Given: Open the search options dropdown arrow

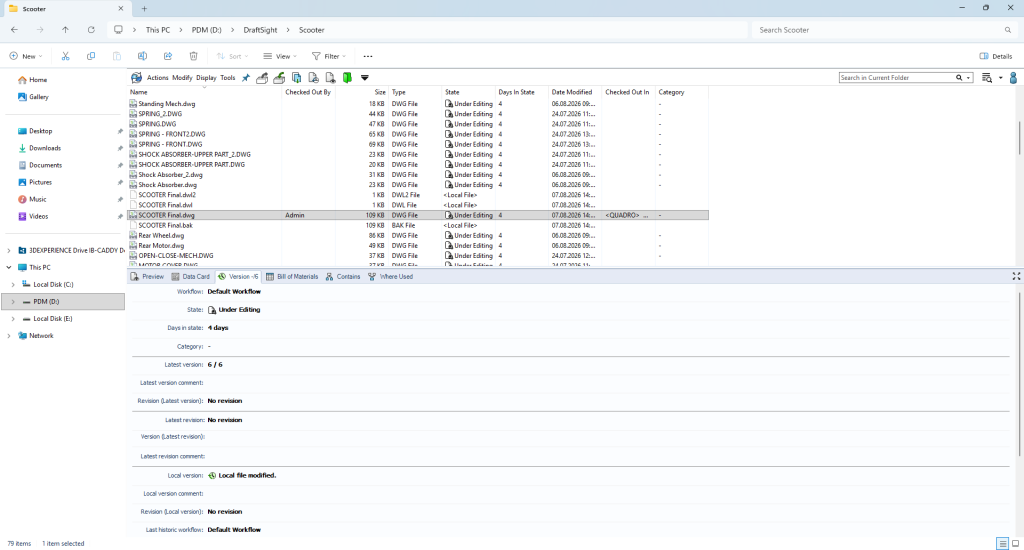Looking at the screenshot, I should click(x=968, y=78).
